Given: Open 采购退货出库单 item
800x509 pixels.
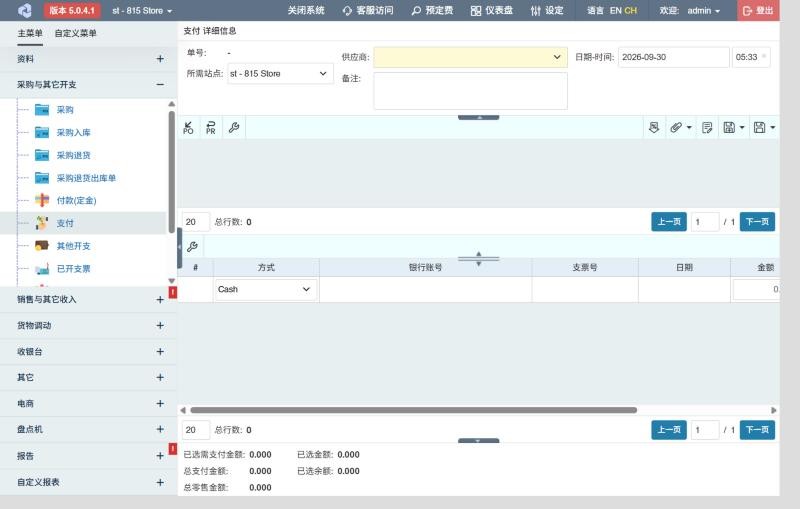Looking at the screenshot, I should pyautogui.click(x=86, y=178).
